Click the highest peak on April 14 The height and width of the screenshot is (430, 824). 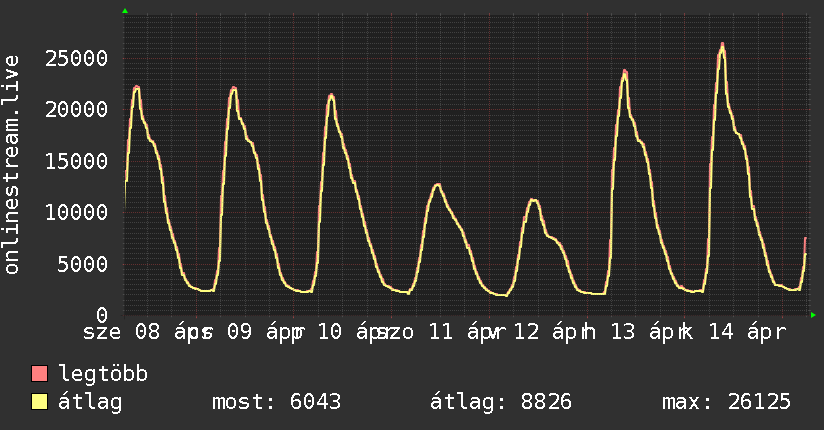[x=723, y=45]
